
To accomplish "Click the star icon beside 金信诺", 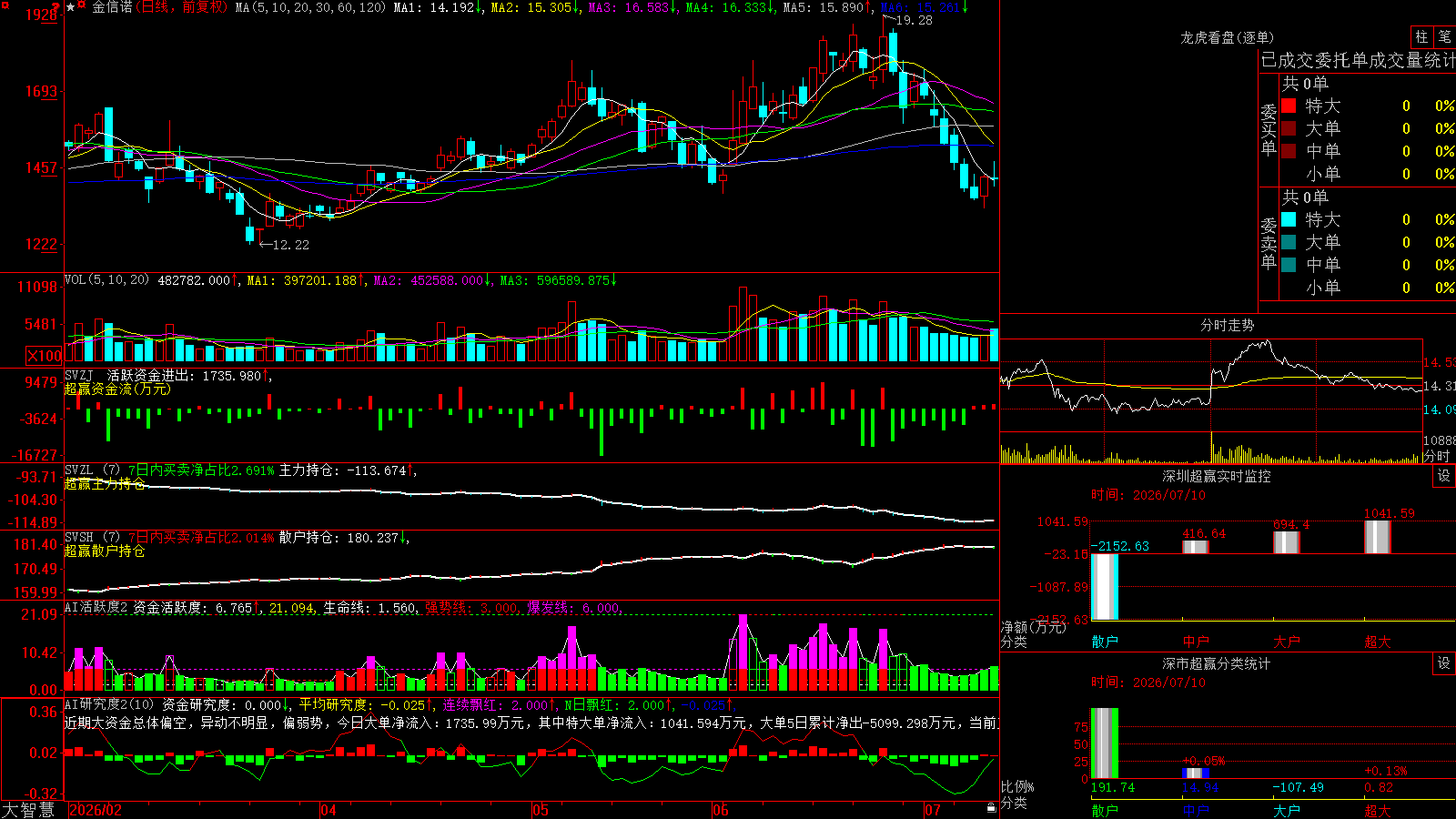I will coord(71,7).
